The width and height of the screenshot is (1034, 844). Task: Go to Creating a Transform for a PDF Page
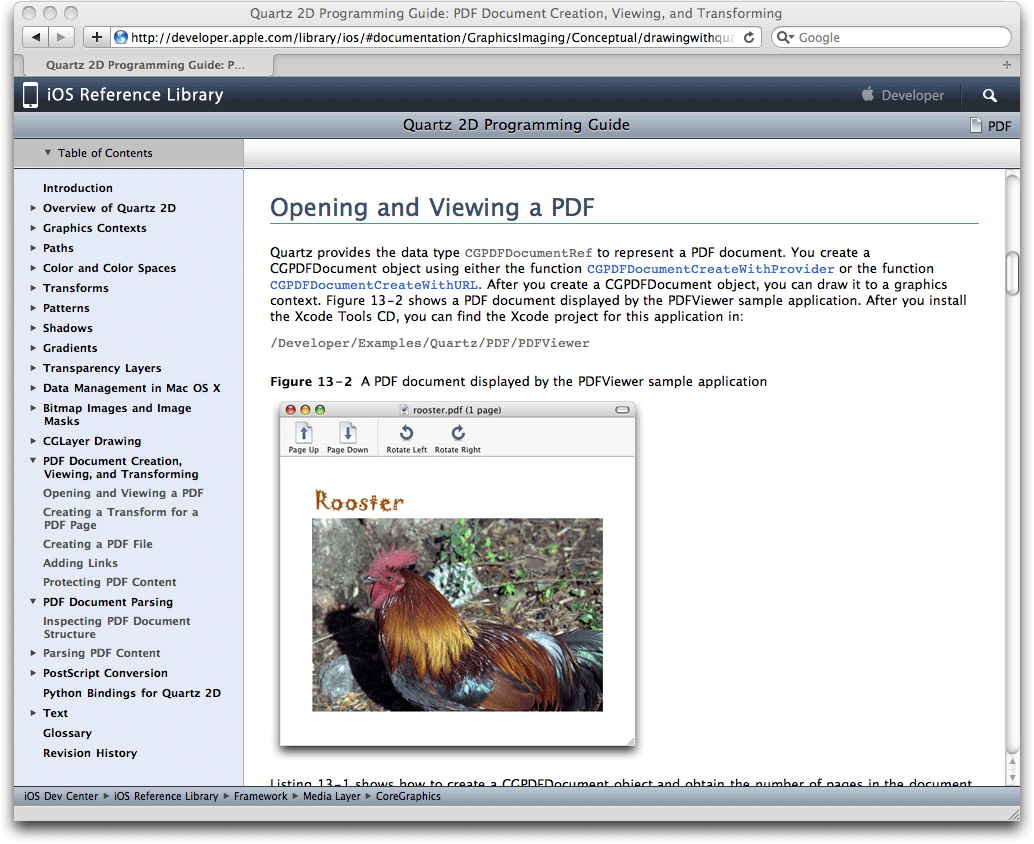click(x=121, y=518)
